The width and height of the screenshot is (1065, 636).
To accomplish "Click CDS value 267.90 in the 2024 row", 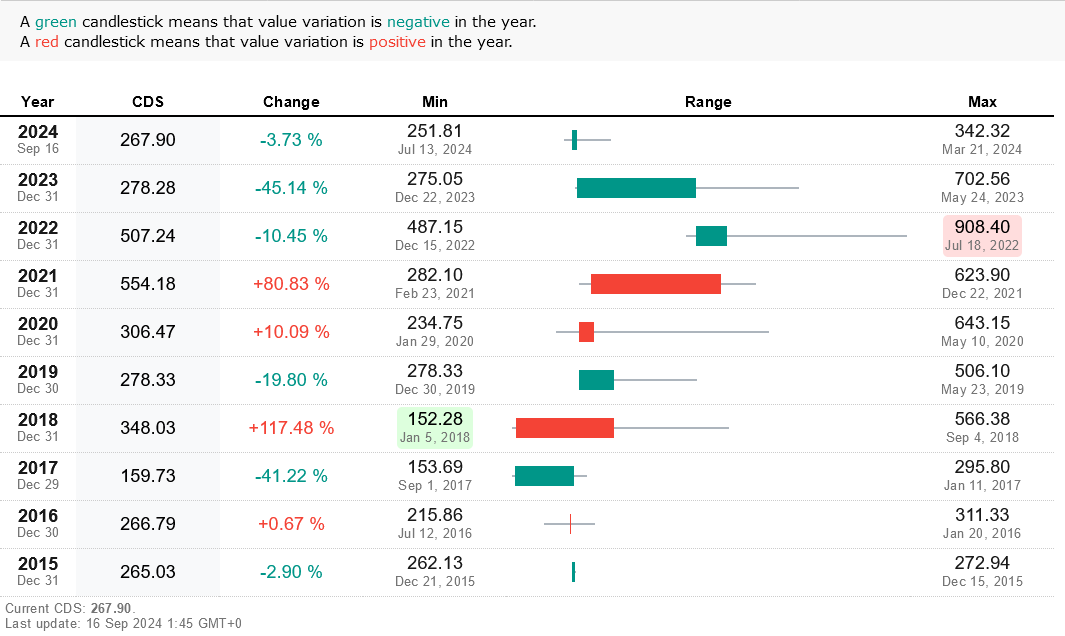I will (x=148, y=140).
